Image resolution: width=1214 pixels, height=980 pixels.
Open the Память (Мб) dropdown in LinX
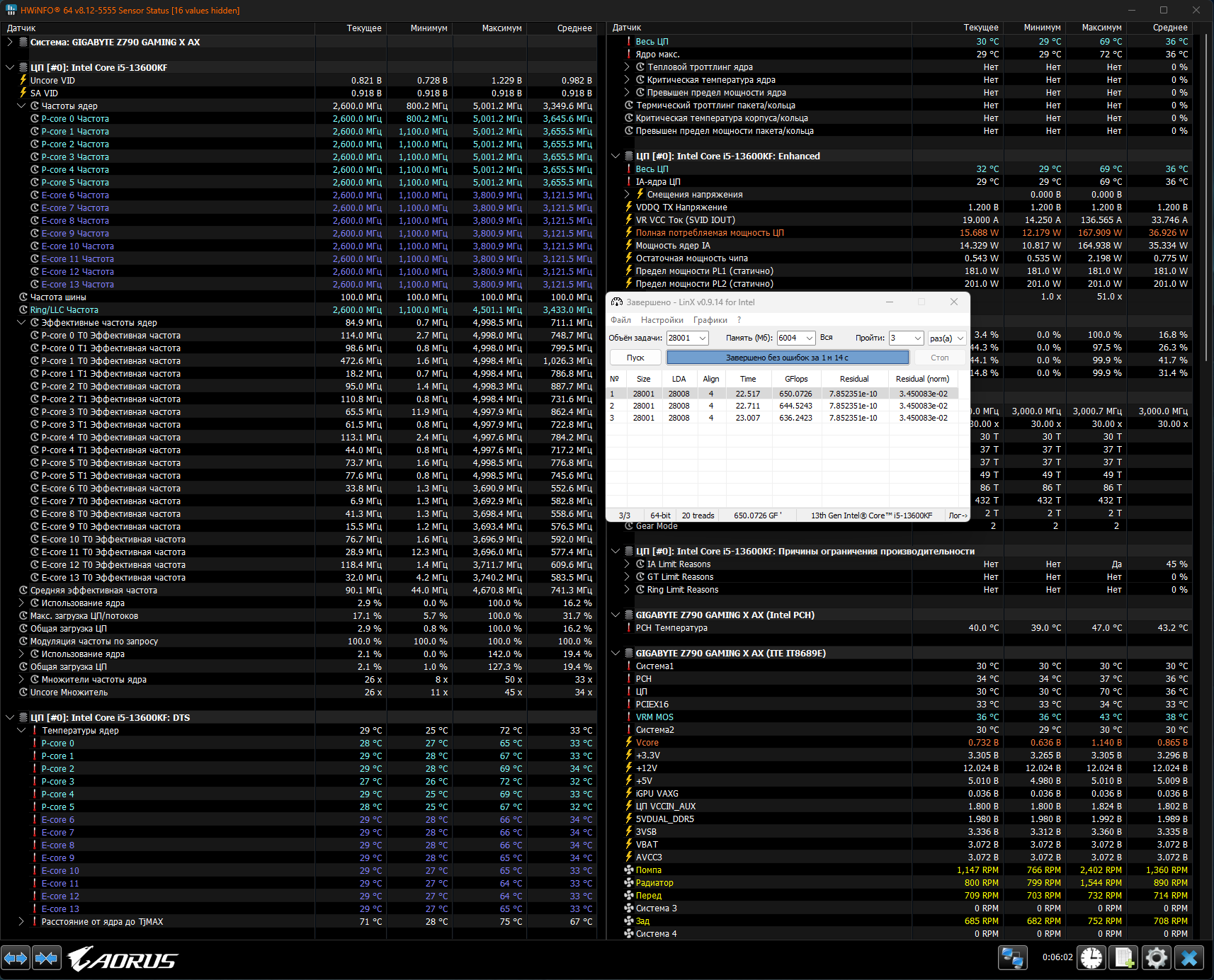click(x=810, y=338)
